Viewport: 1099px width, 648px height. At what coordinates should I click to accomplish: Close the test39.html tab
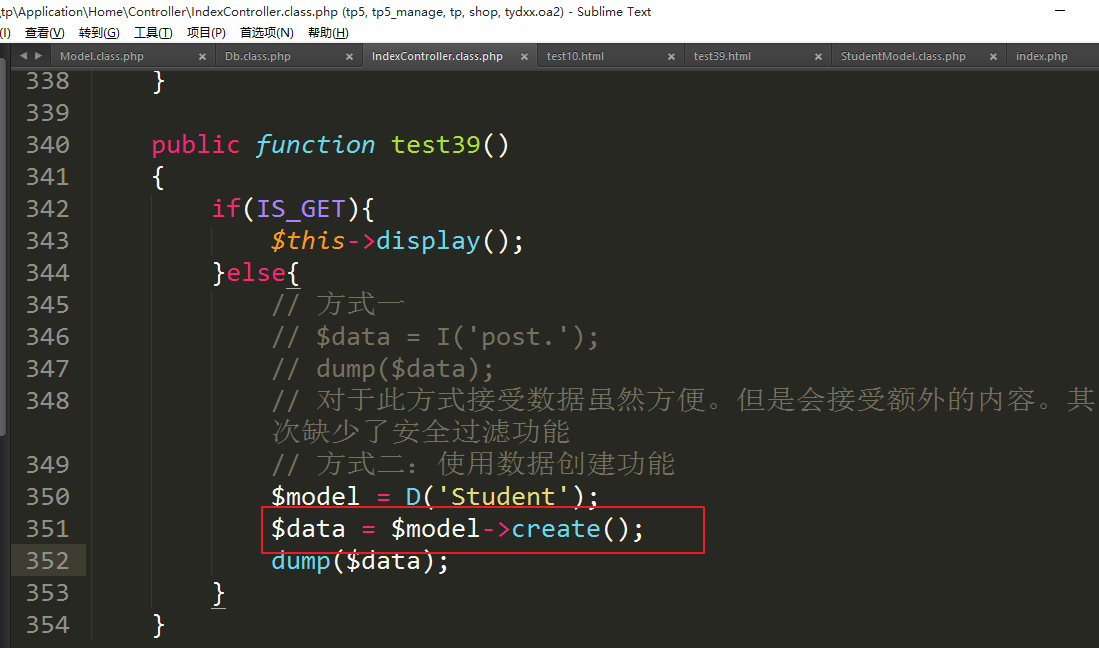[820, 57]
